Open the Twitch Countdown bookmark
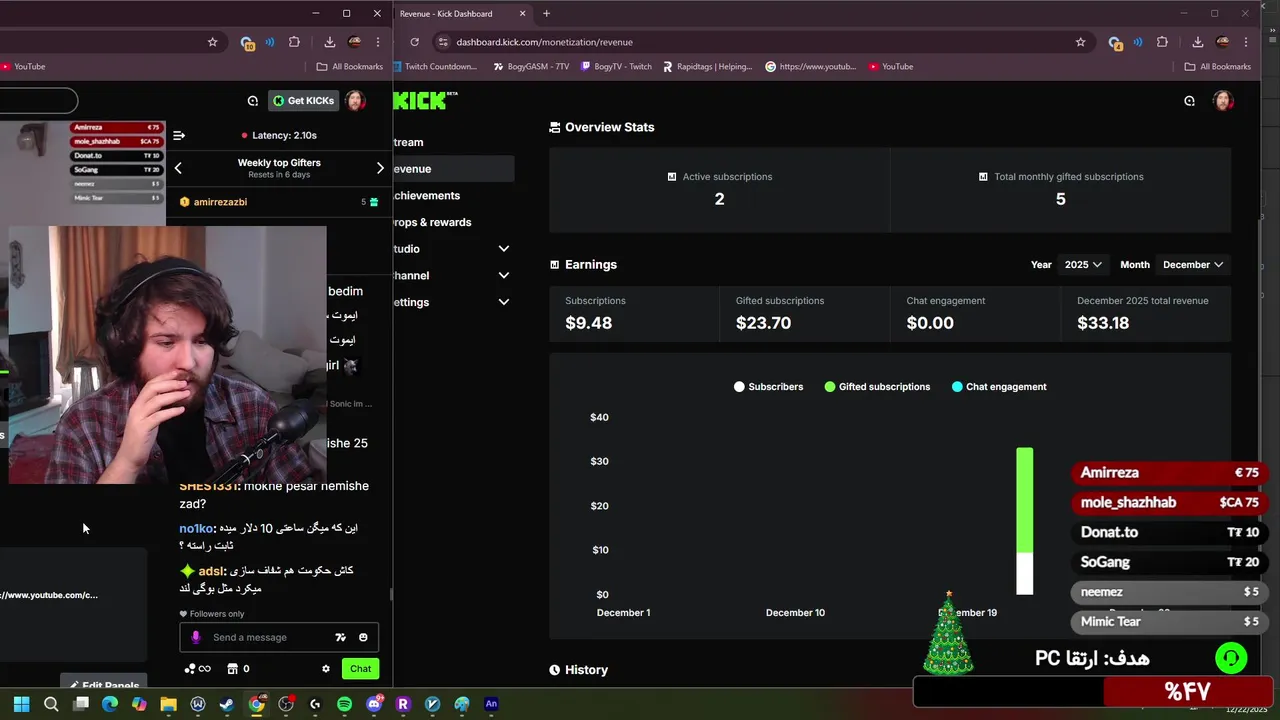 (436, 67)
